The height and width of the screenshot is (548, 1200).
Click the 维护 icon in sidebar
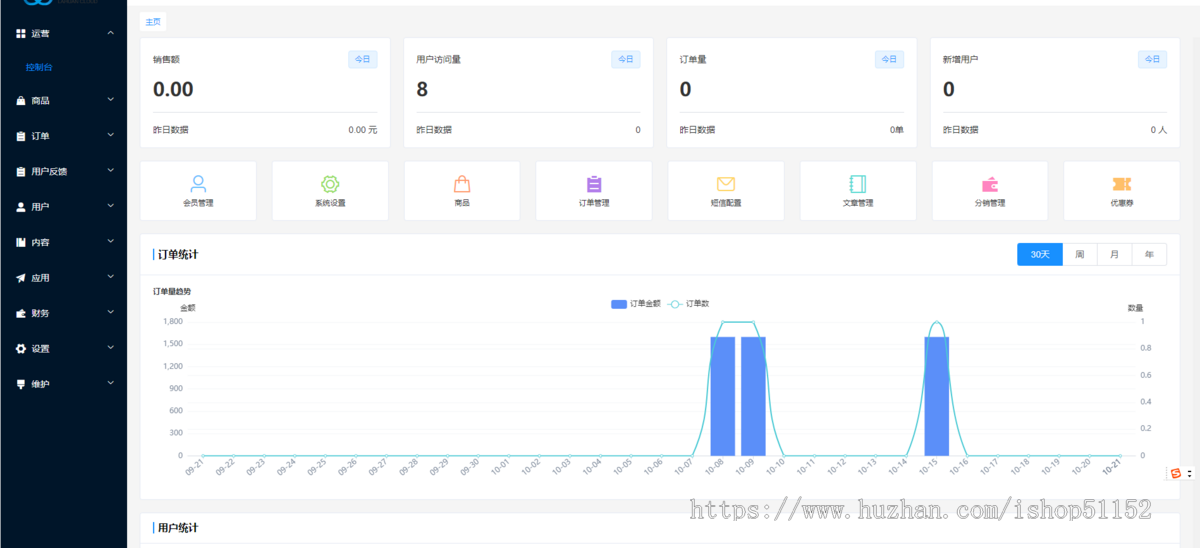coord(21,384)
